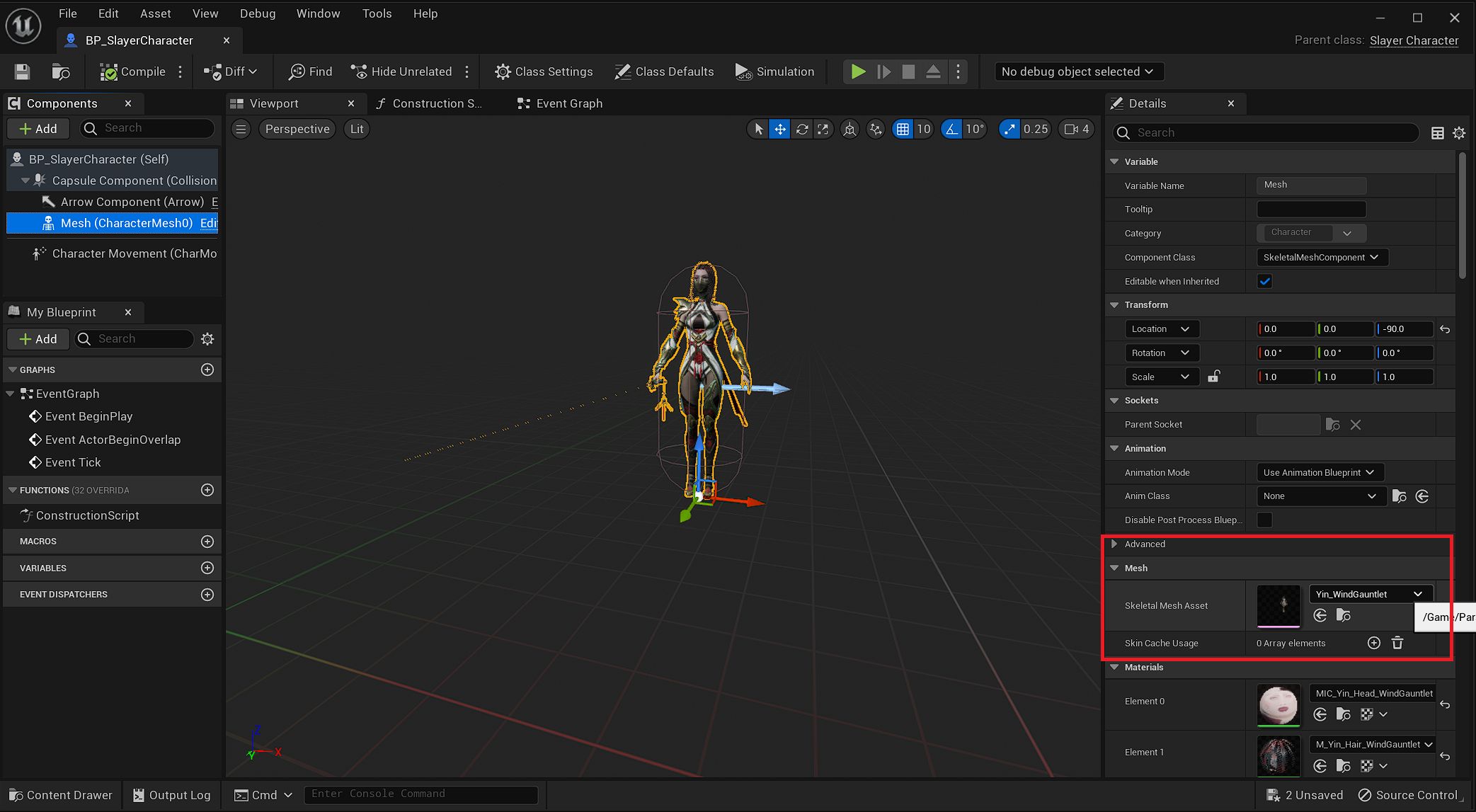Click the Compile blueprint icon
The height and width of the screenshot is (812, 1476).
[x=108, y=72]
